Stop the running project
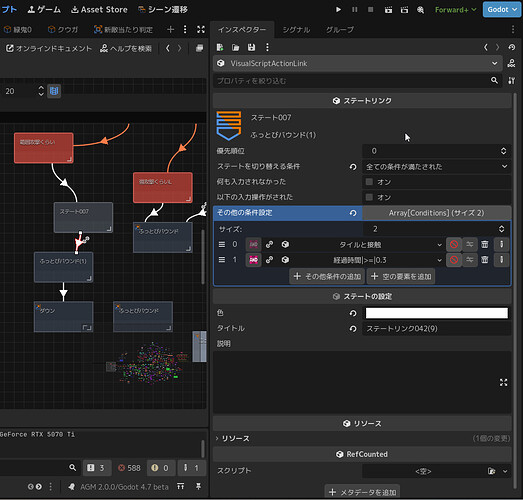 pos(371,10)
